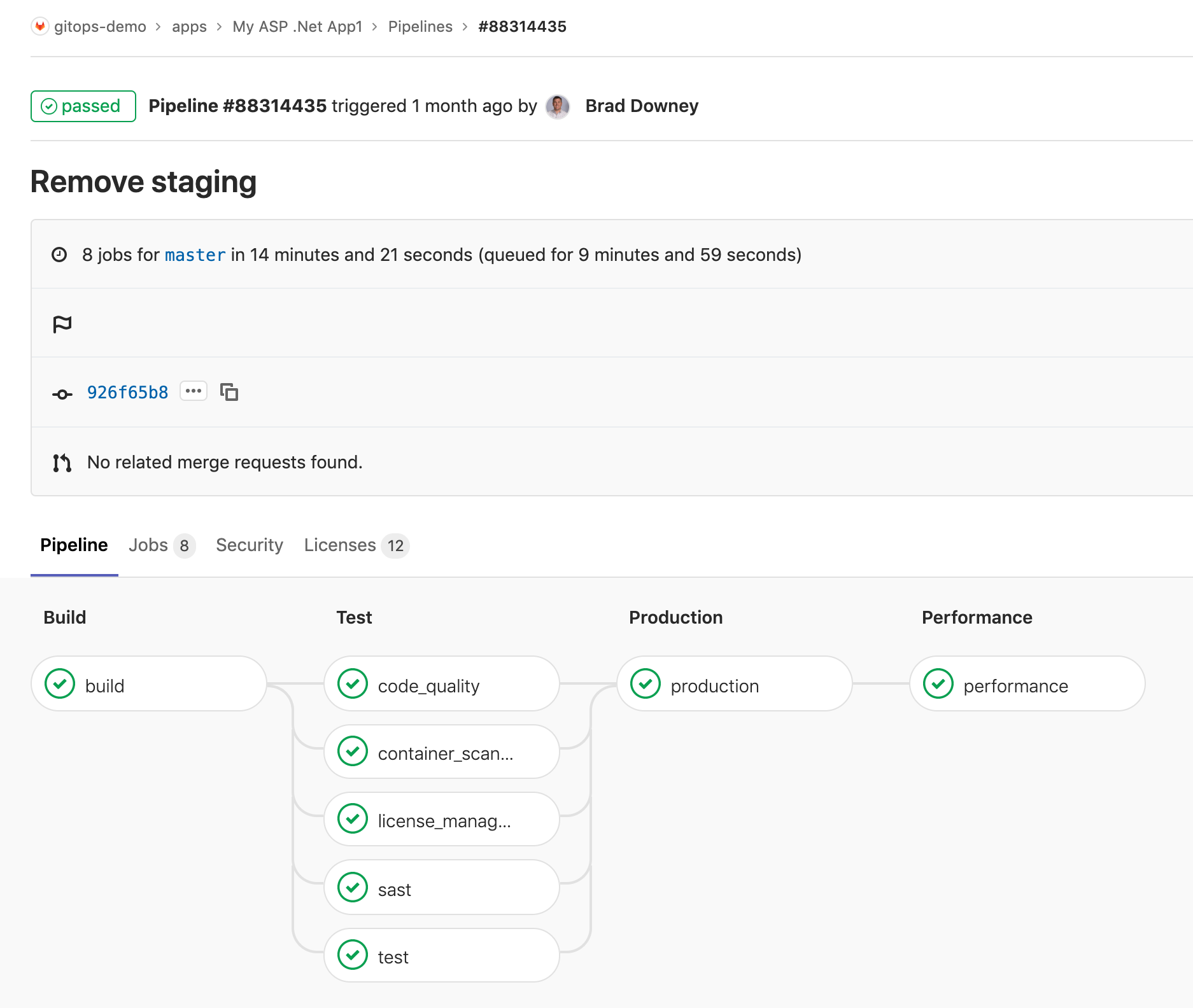Click the container_scan status check icon
This screenshot has width=1193, height=1008.
click(353, 752)
